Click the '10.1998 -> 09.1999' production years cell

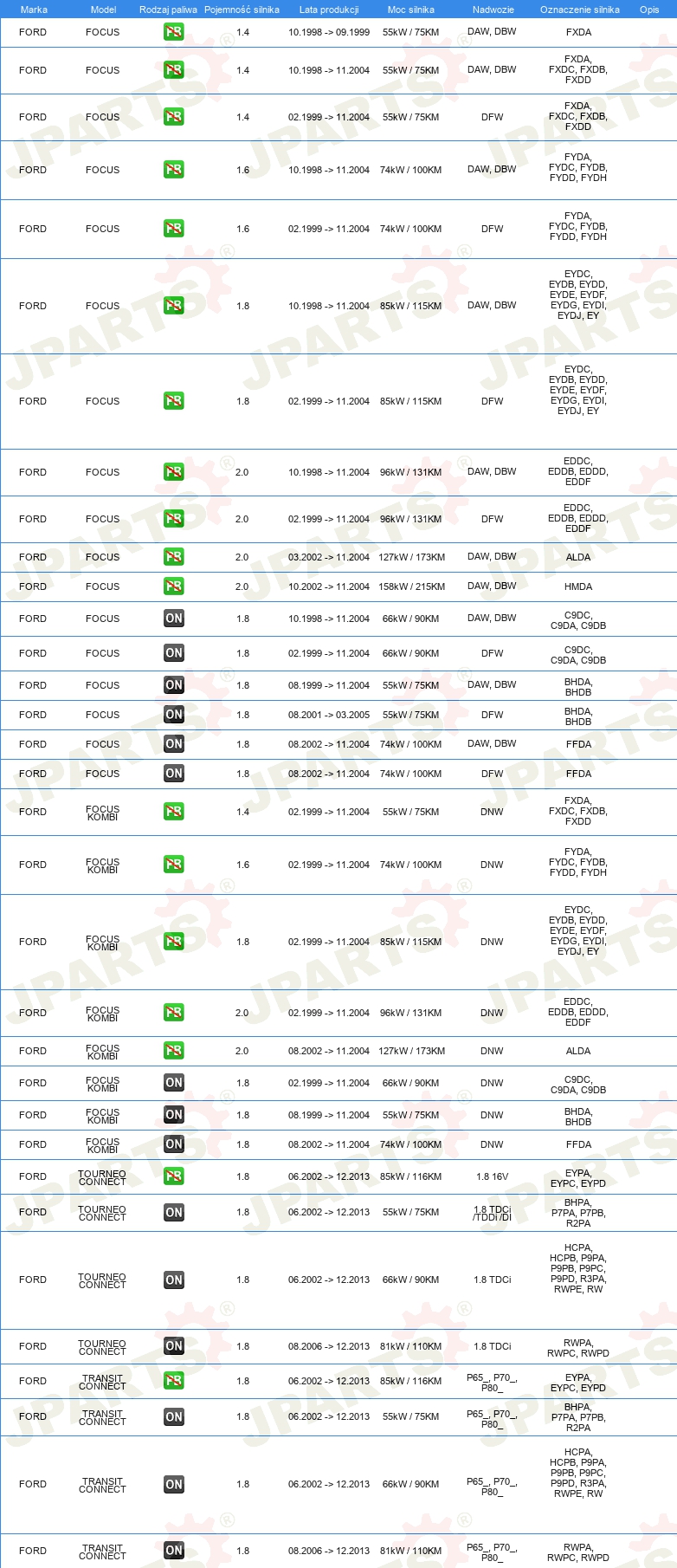coord(329,32)
